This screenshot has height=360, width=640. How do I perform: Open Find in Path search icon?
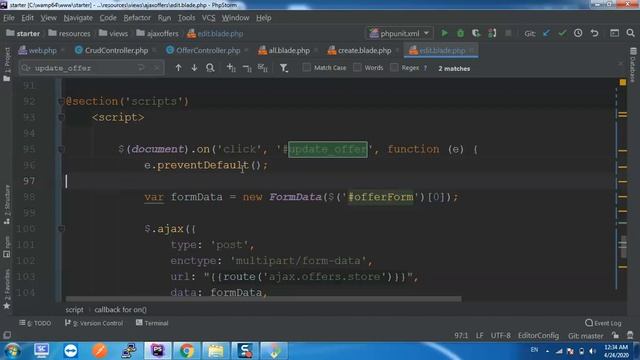coord(210,68)
